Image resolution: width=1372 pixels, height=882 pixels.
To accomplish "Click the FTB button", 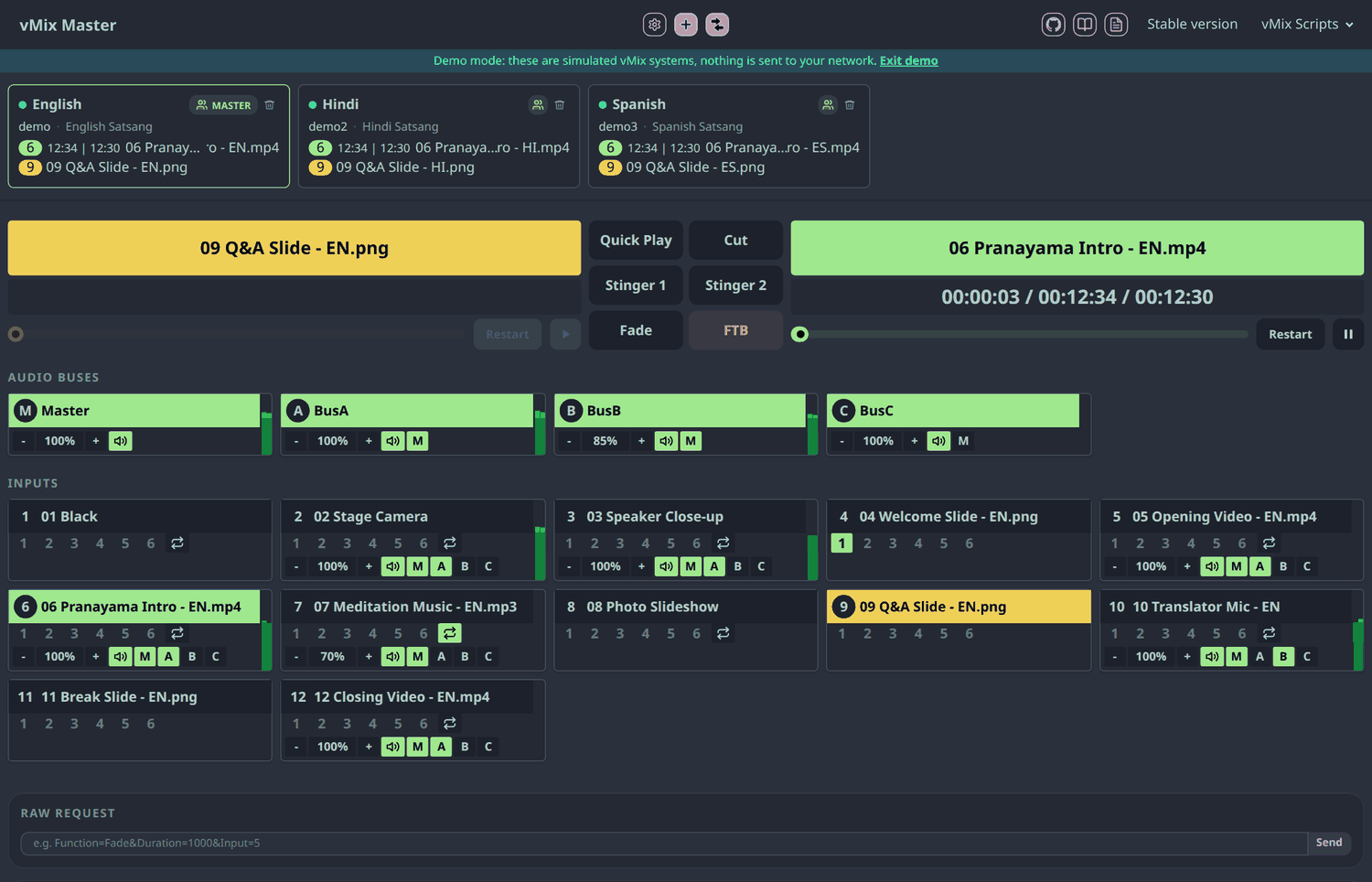I will click(x=736, y=330).
